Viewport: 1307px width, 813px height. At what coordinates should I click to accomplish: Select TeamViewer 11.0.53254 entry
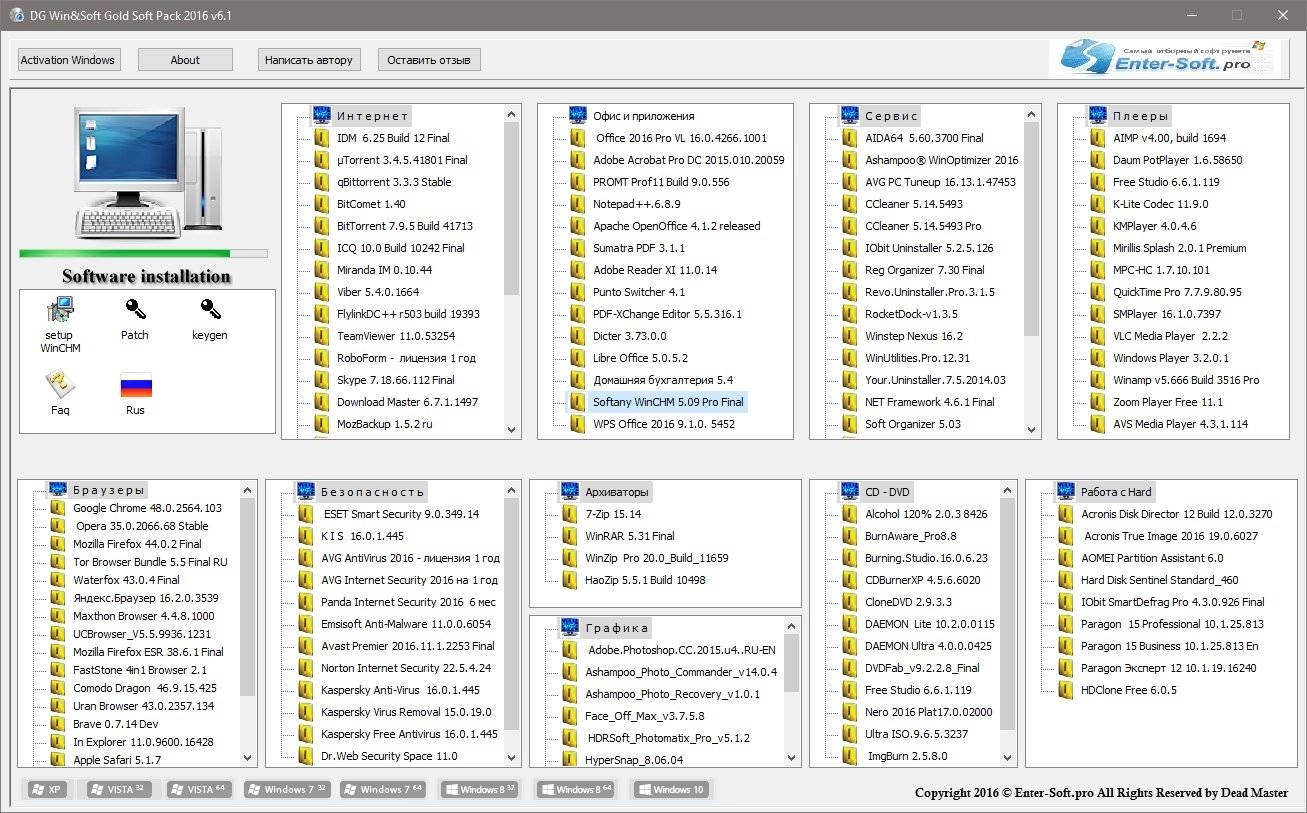(x=396, y=336)
